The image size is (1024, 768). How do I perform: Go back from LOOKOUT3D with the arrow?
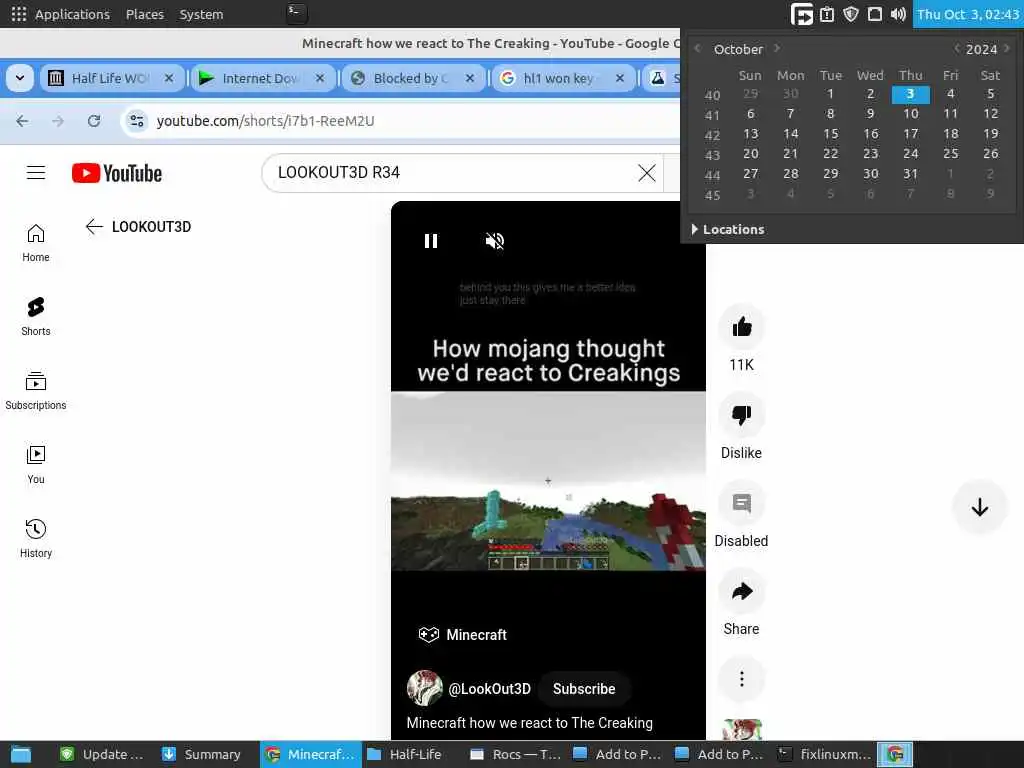pos(94,227)
